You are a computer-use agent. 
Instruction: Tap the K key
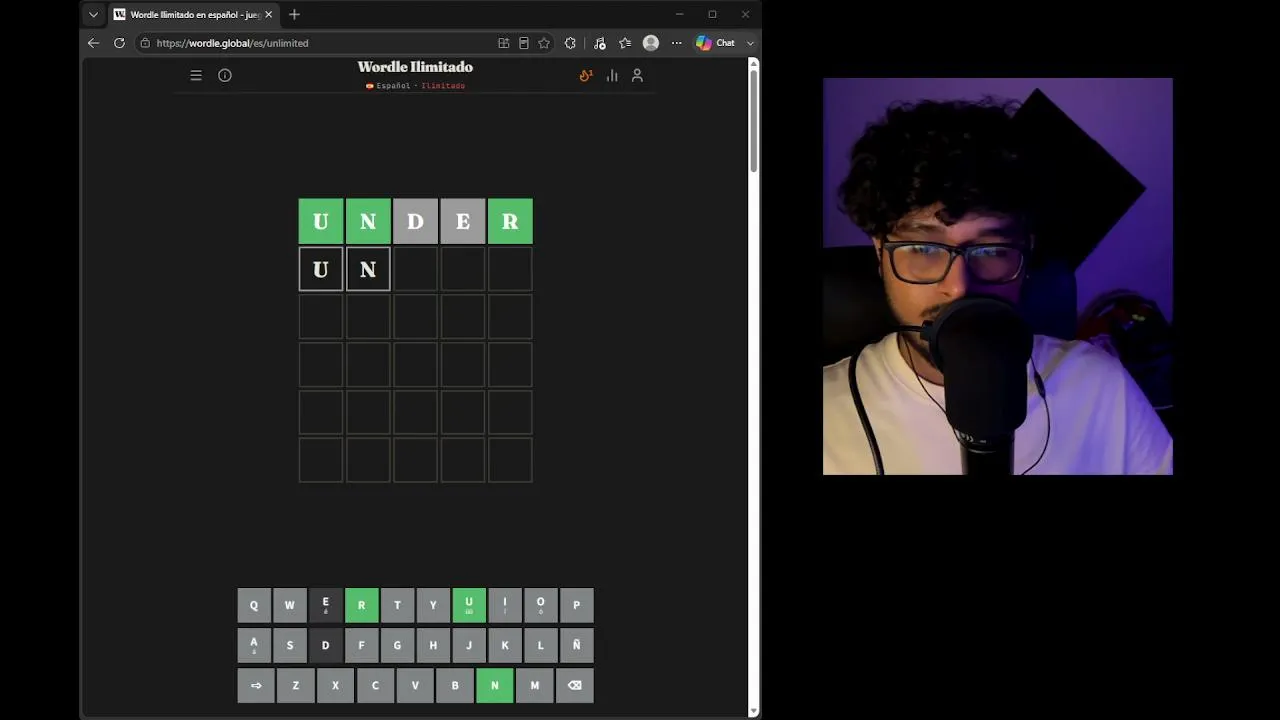coord(505,646)
